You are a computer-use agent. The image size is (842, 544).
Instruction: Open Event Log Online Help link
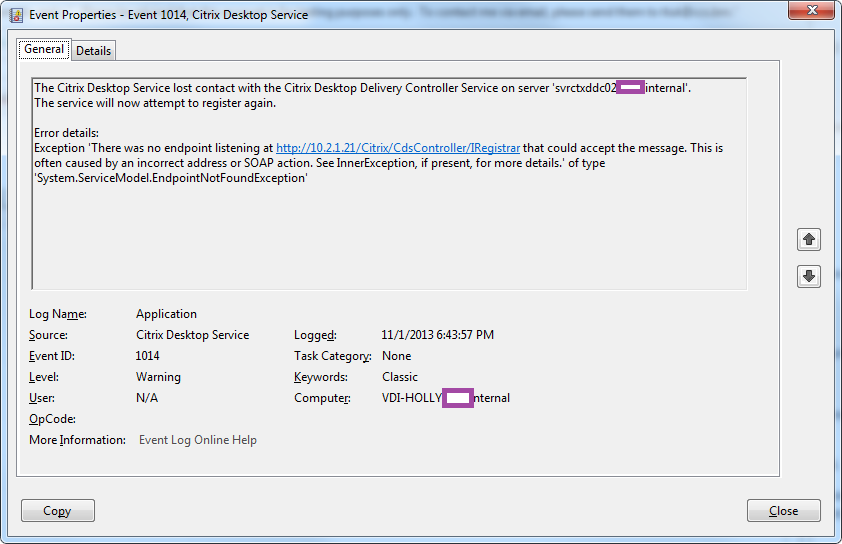click(x=198, y=440)
